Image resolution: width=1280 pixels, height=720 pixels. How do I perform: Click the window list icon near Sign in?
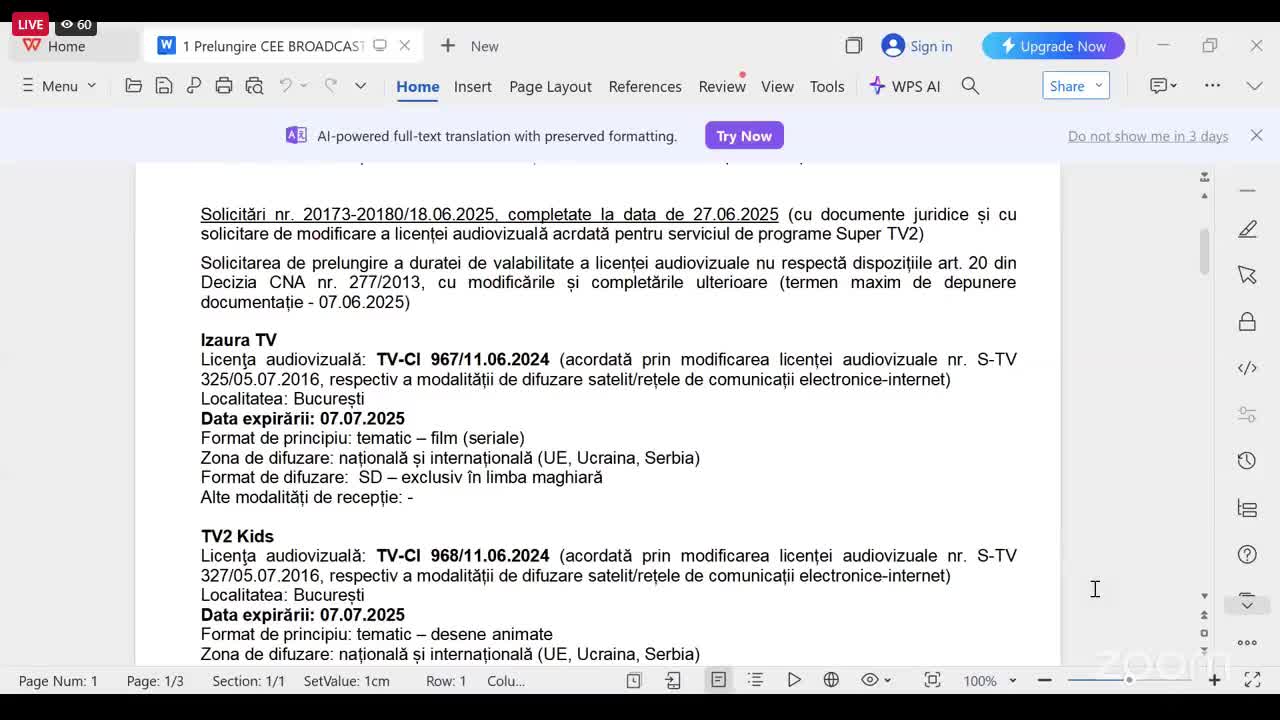[853, 46]
